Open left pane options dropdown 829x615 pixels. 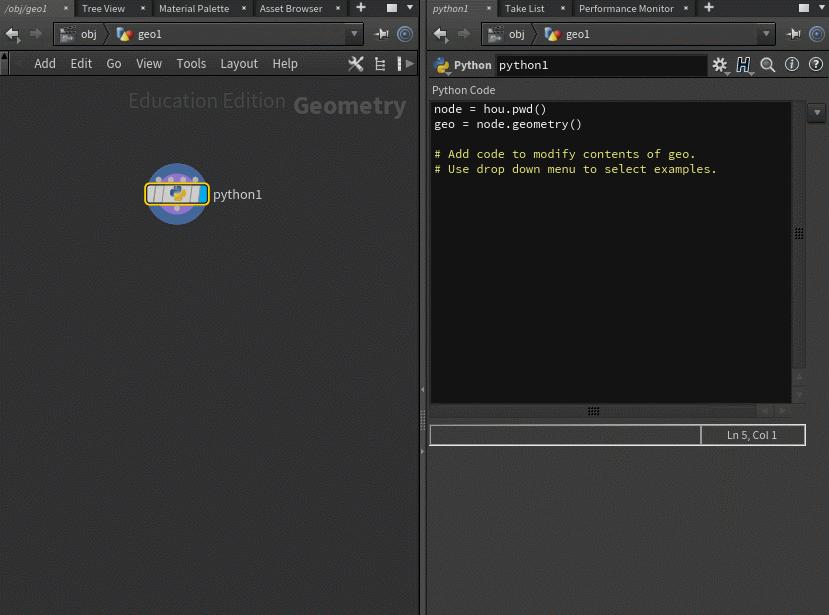tap(410, 7)
